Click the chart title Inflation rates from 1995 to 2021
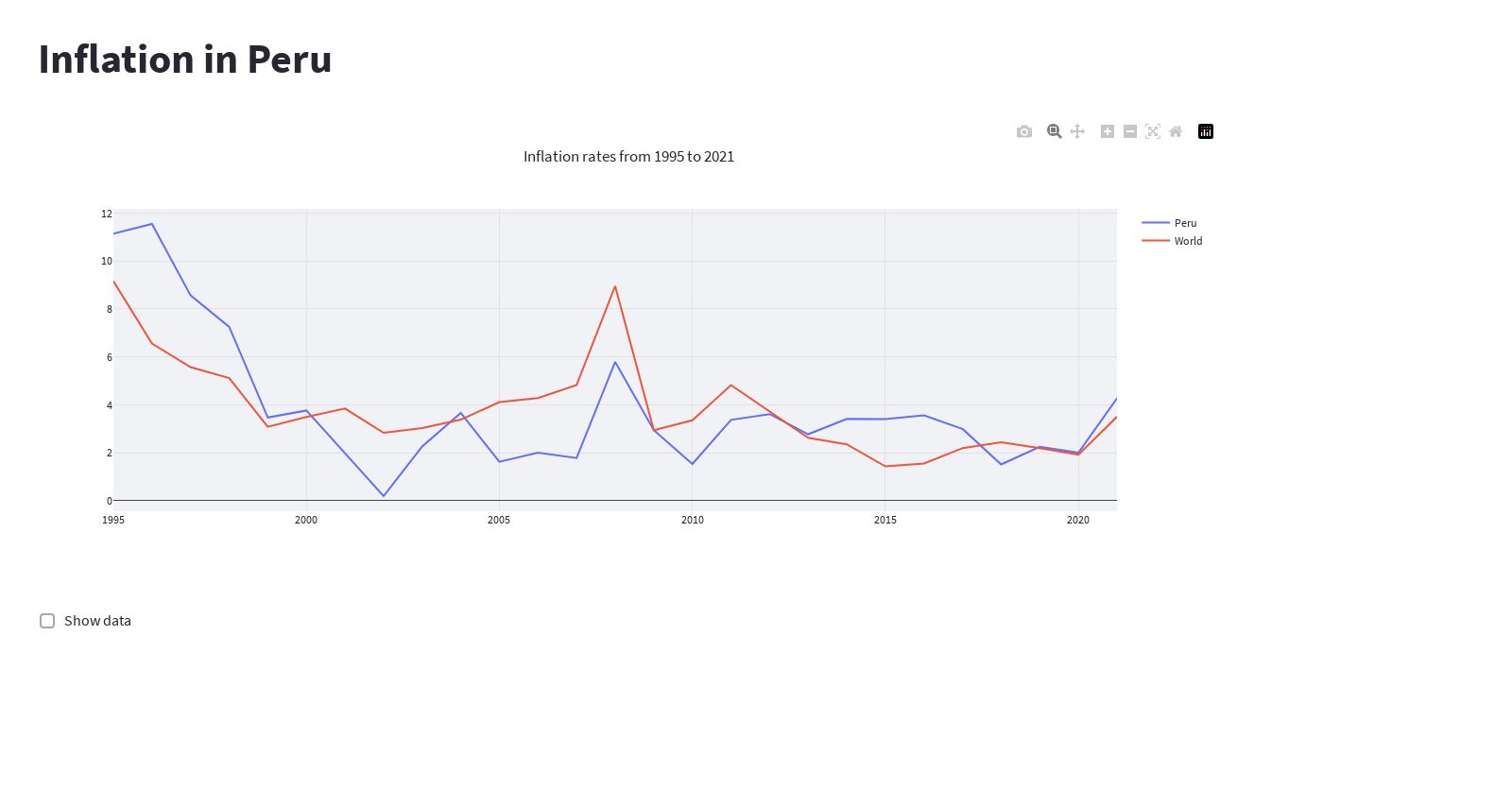The width and height of the screenshot is (1512, 790). 628,157
